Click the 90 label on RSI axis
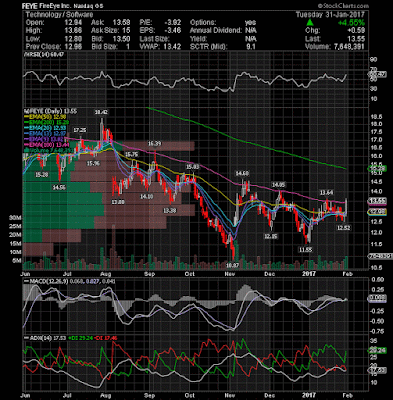The height and width of the screenshot is (400, 393). [374, 60]
